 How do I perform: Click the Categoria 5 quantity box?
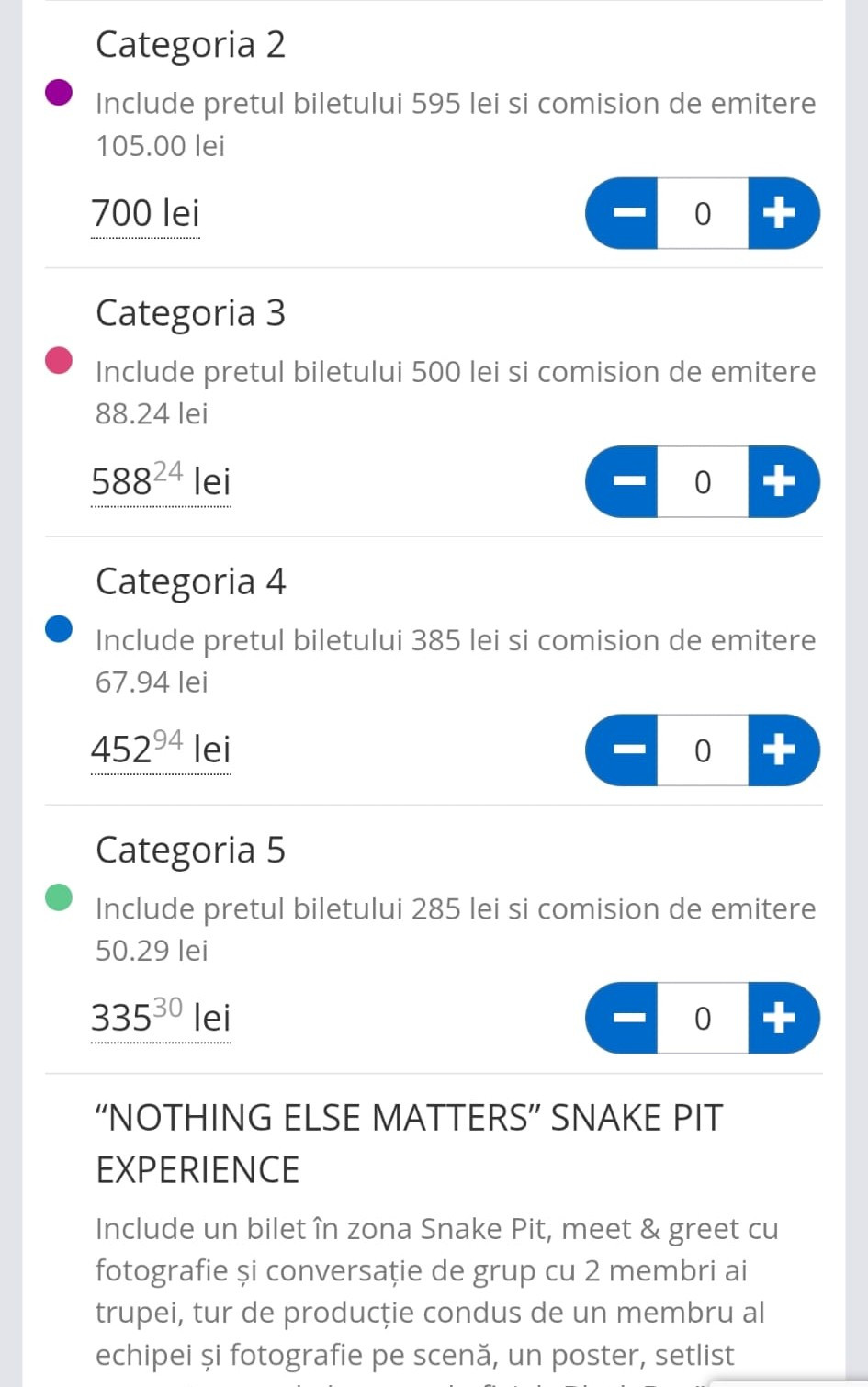coord(703,1019)
